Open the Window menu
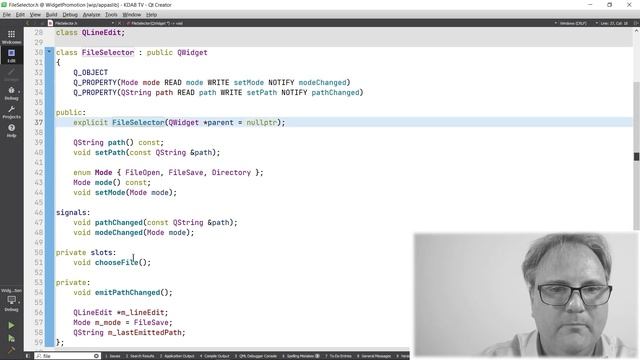 tap(131, 14)
